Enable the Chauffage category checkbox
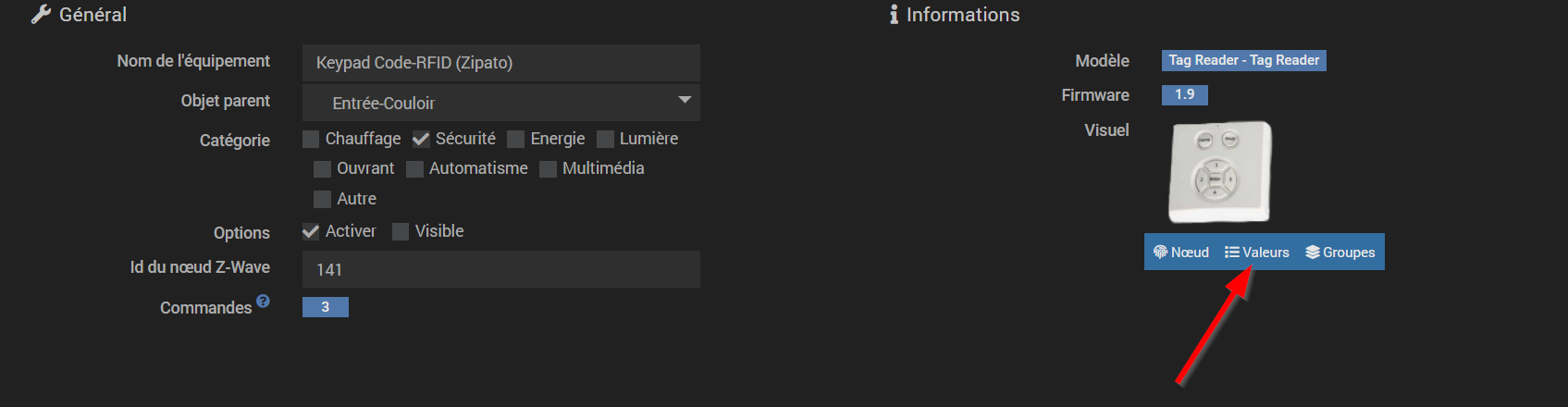 pos(311,140)
